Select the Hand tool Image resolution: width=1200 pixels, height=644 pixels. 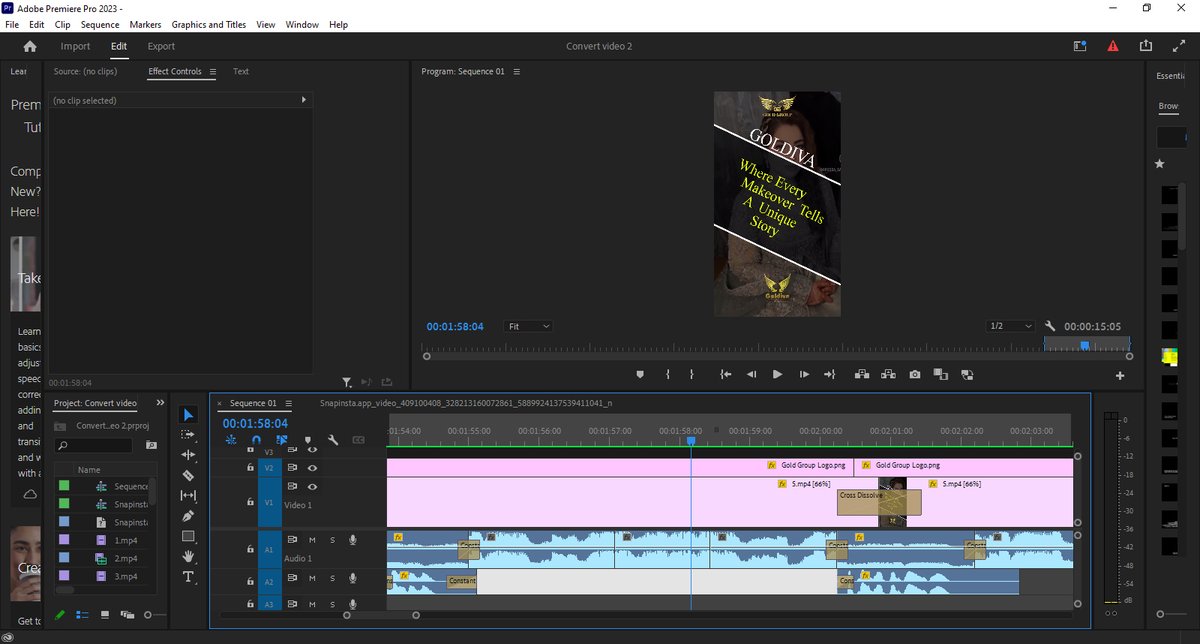188,557
